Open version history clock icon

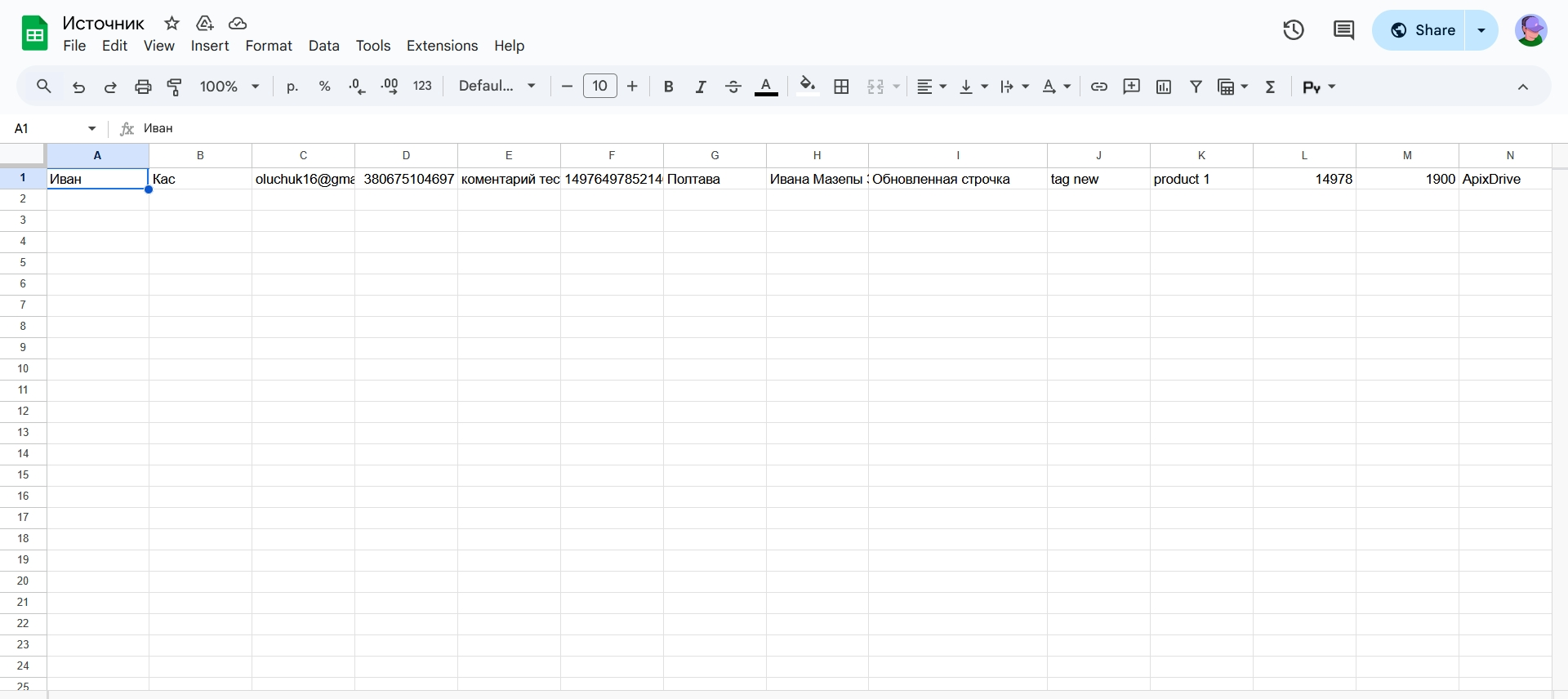[x=1294, y=30]
